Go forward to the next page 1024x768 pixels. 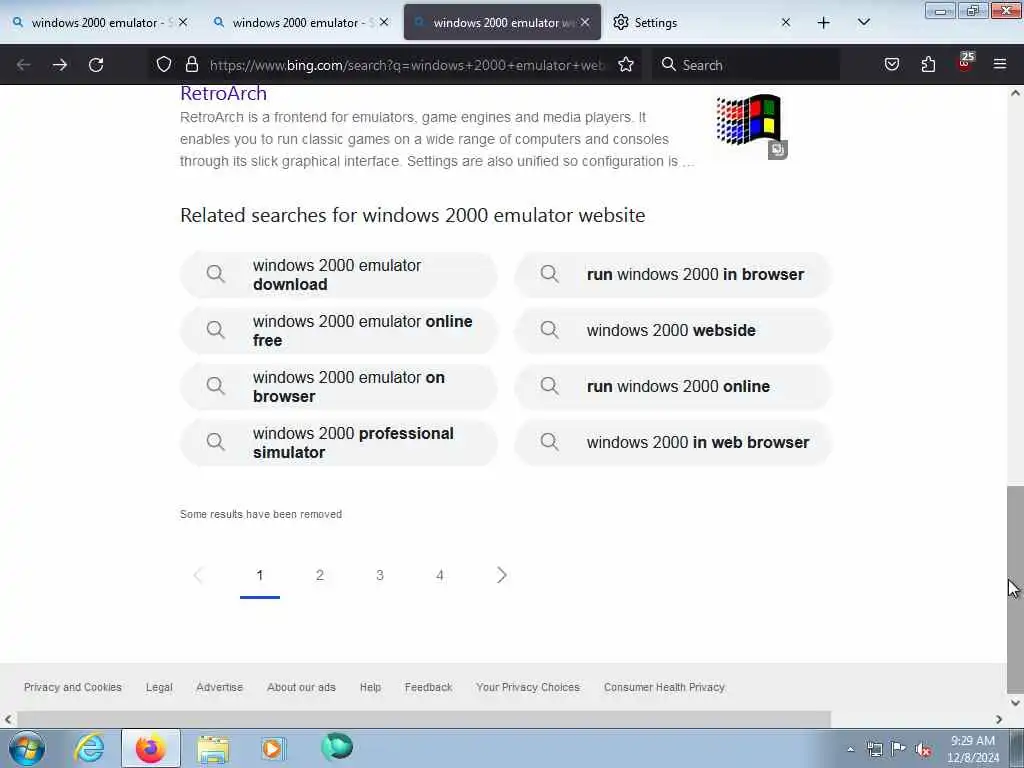(59, 65)
